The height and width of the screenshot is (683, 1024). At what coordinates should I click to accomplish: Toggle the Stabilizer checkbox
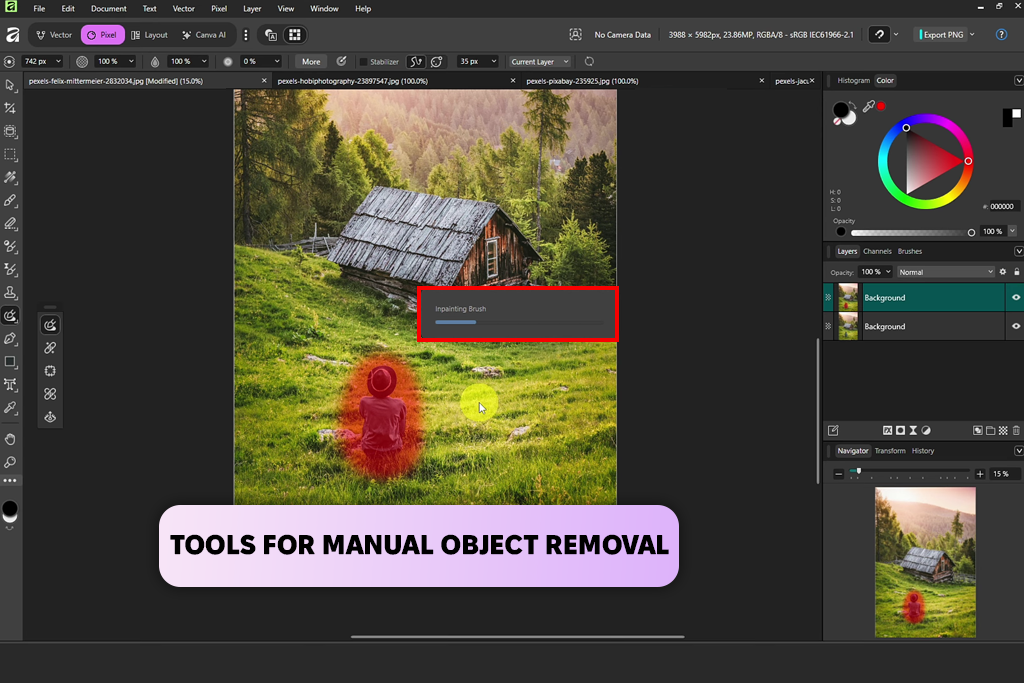tap(364, 61)
